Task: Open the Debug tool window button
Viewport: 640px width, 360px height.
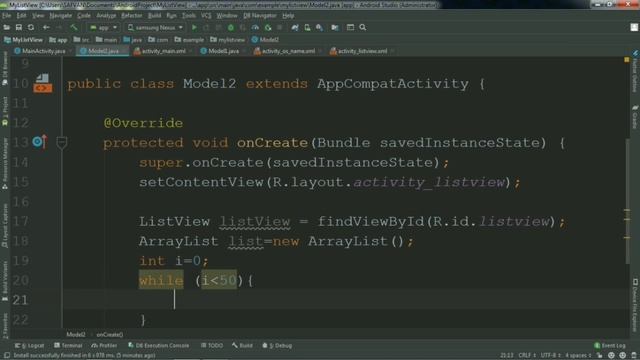Action: 277,345
